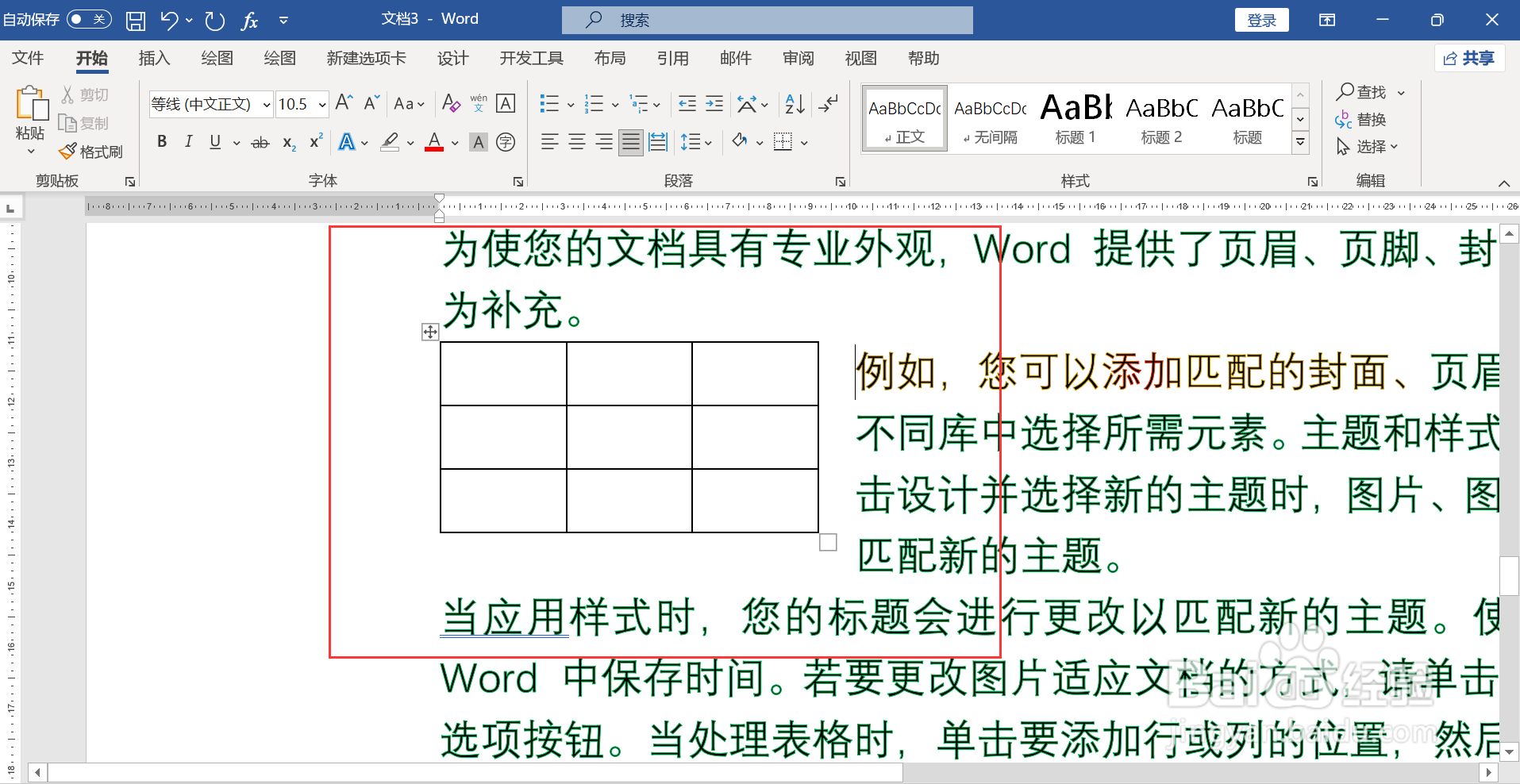Open the numbering list dropdown arrow
Image resolution: width=1520 pixels, height=784 pixels.
click(x=615, y=104)
